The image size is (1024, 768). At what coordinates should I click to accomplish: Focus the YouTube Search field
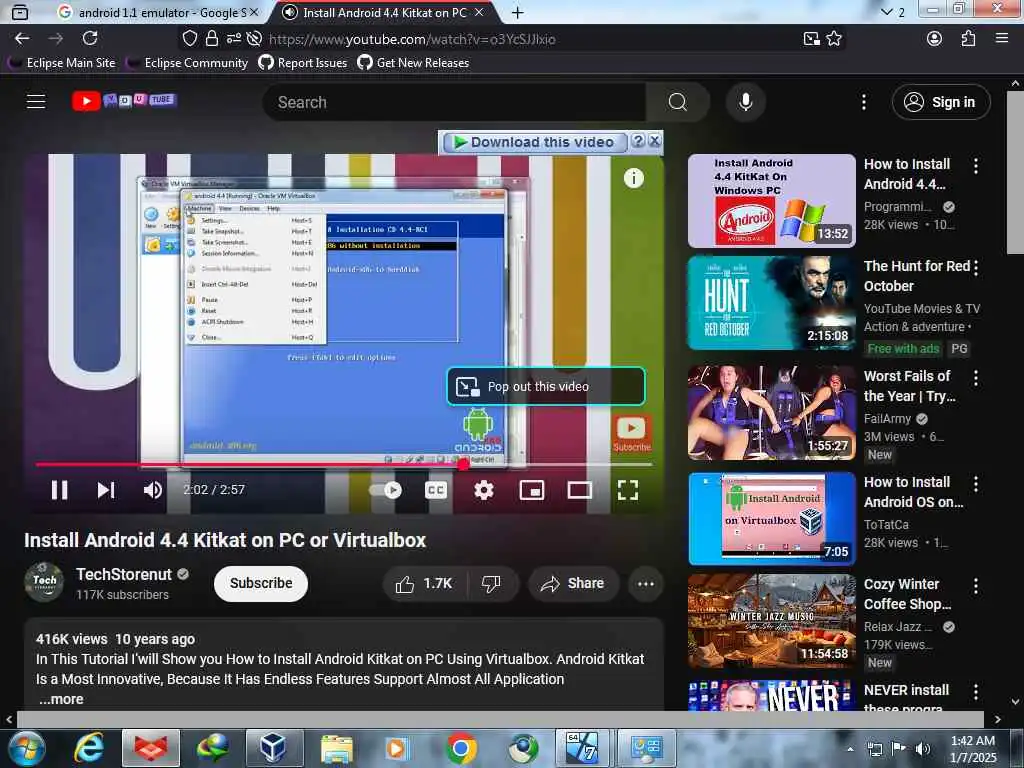pos(454,103)
